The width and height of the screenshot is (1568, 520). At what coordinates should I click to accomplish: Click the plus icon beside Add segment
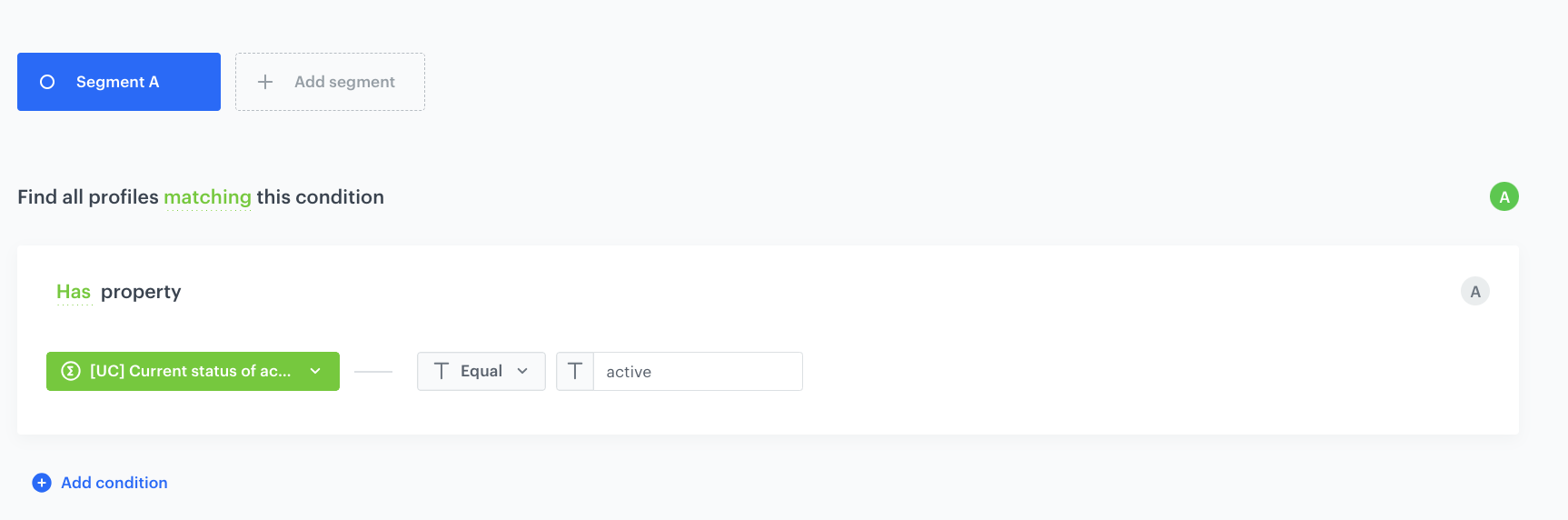[265, 82]
